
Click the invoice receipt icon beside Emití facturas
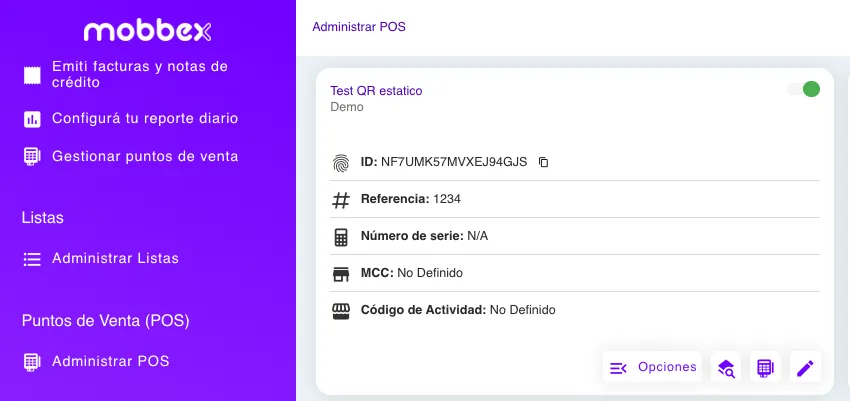tap(32, 75)
